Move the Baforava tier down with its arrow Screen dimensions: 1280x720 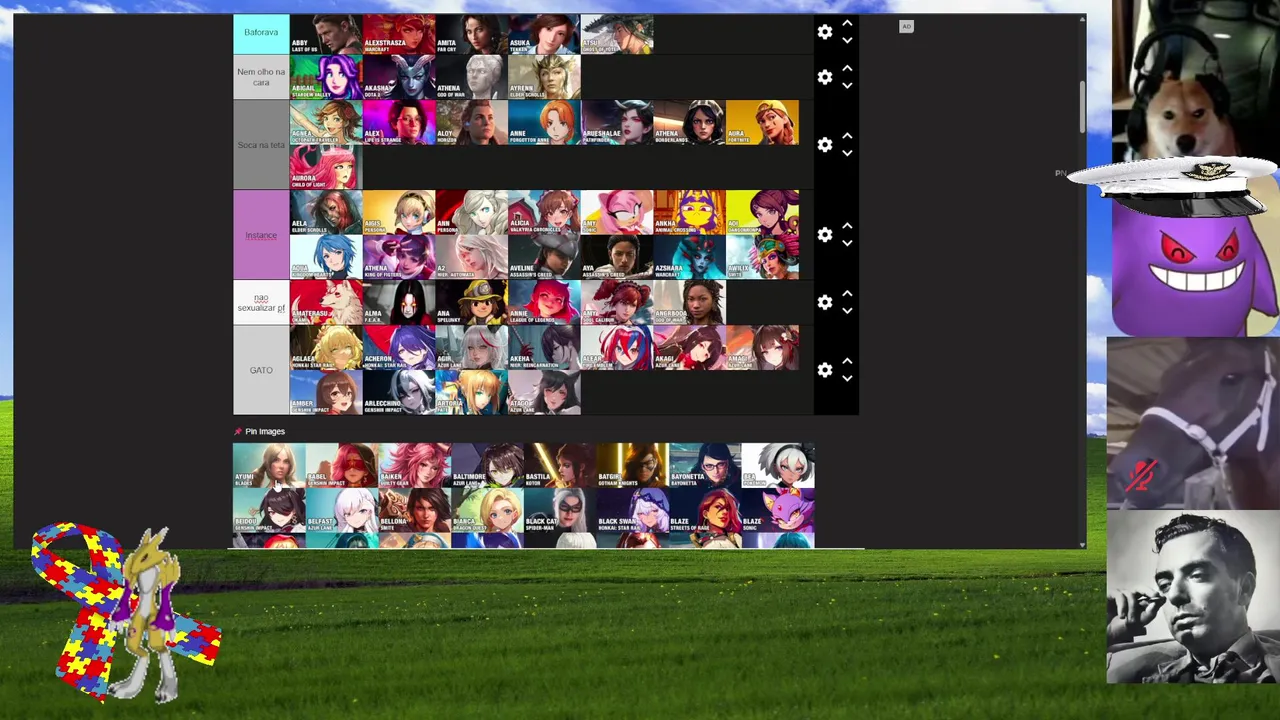(847, 41)
